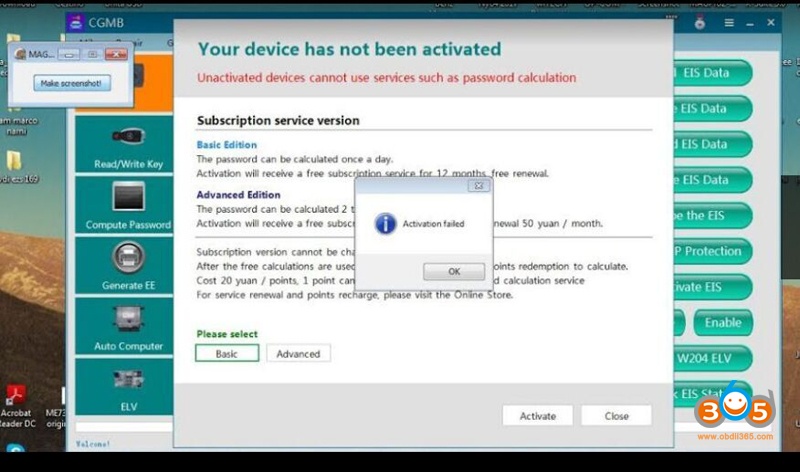Open Acrobat Reader DC desktop icon

(x=16, y=407)
